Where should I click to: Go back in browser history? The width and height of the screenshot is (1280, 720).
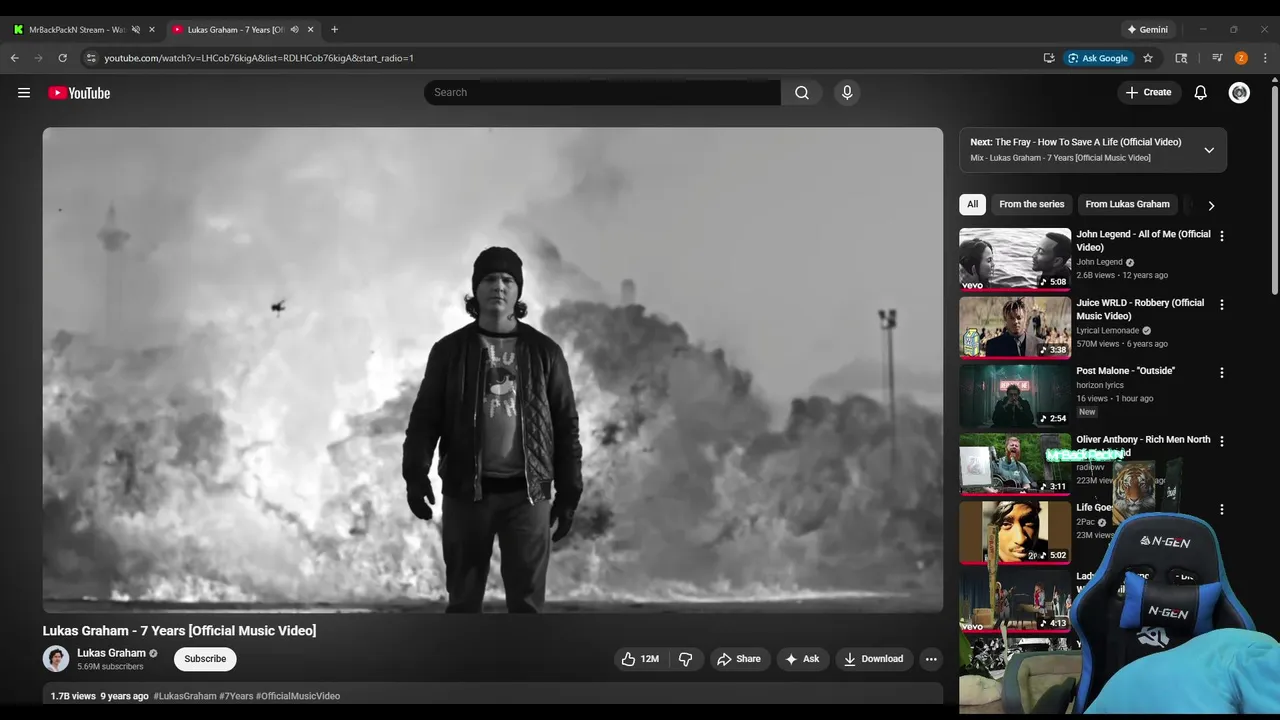tap(15, 58)
